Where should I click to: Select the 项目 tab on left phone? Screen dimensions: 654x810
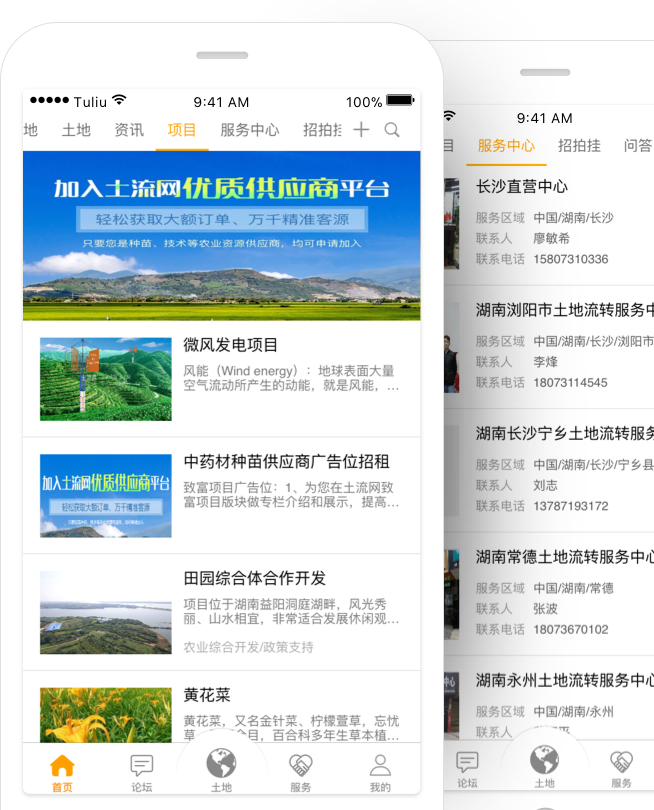coord(182,130)
